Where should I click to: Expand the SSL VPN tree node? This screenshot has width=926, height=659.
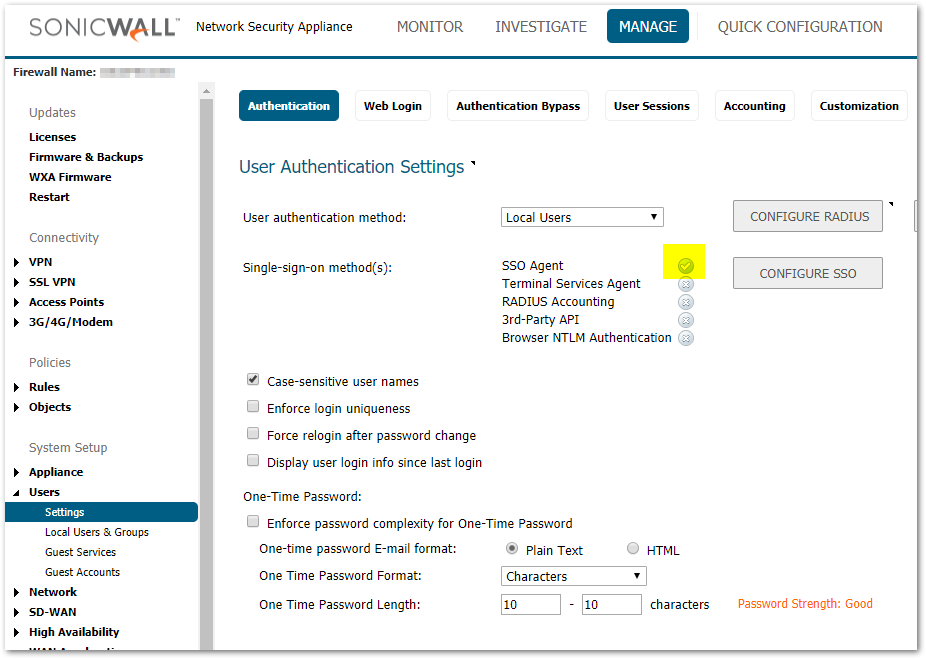pos(17,282)
